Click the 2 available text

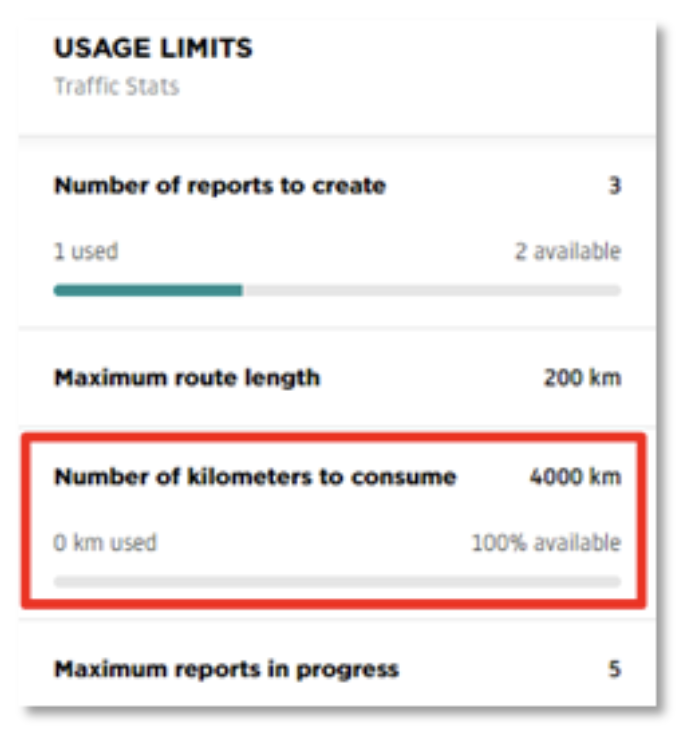pyautogui.click(x=568, y=251)
